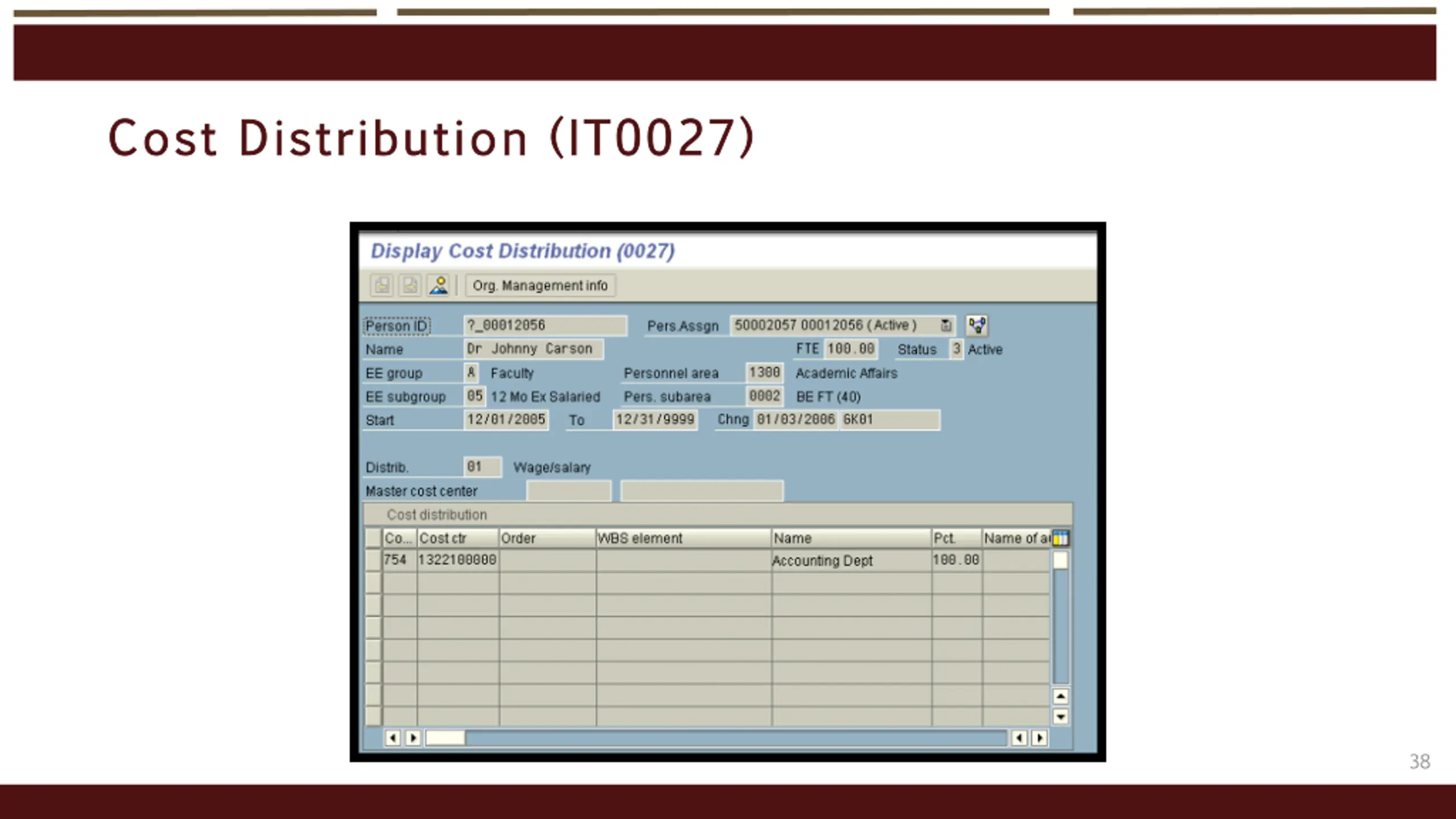This screenshot has width=1456, height=819.
Task: Click the vertical scrollbar thumb
Action: 1061,560
